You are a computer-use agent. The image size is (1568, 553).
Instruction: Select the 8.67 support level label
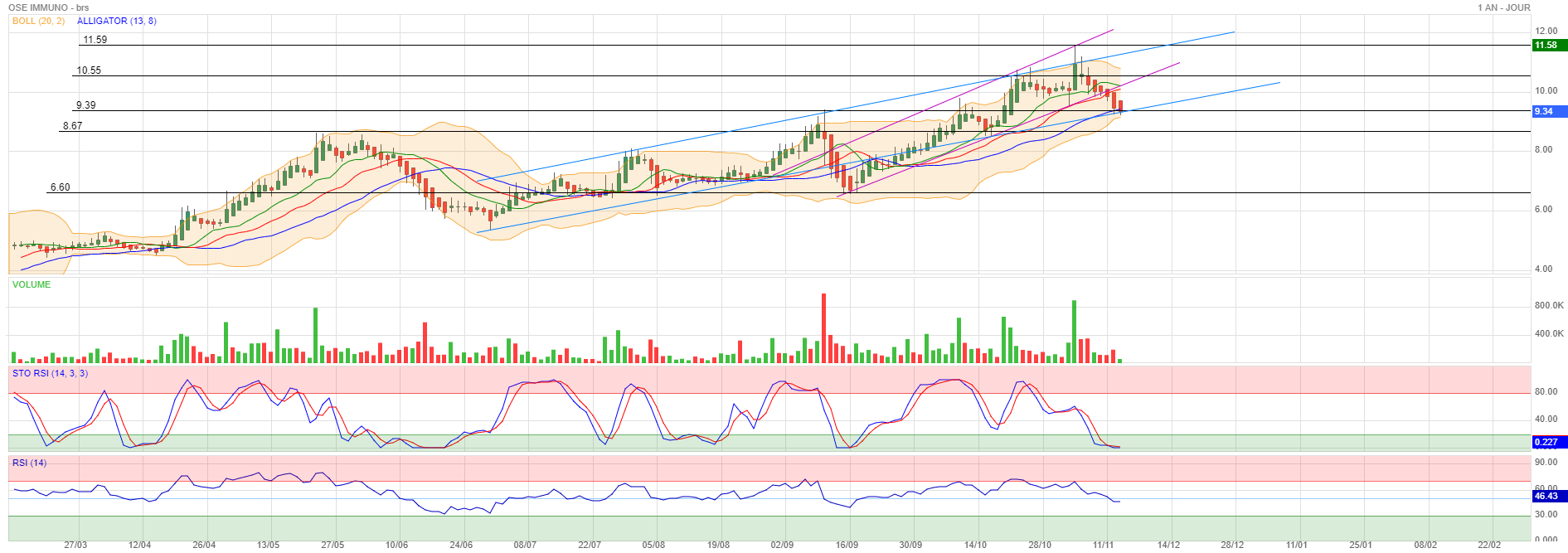(x=72, y=126)
